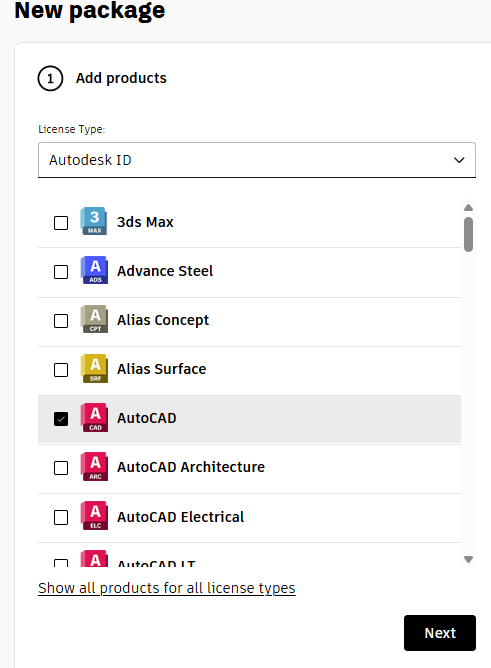Image resolution: width=491 pixels, height=668 pixels.
Task: Select the AutoCAD Architecture product name
Action: point(191,467)
